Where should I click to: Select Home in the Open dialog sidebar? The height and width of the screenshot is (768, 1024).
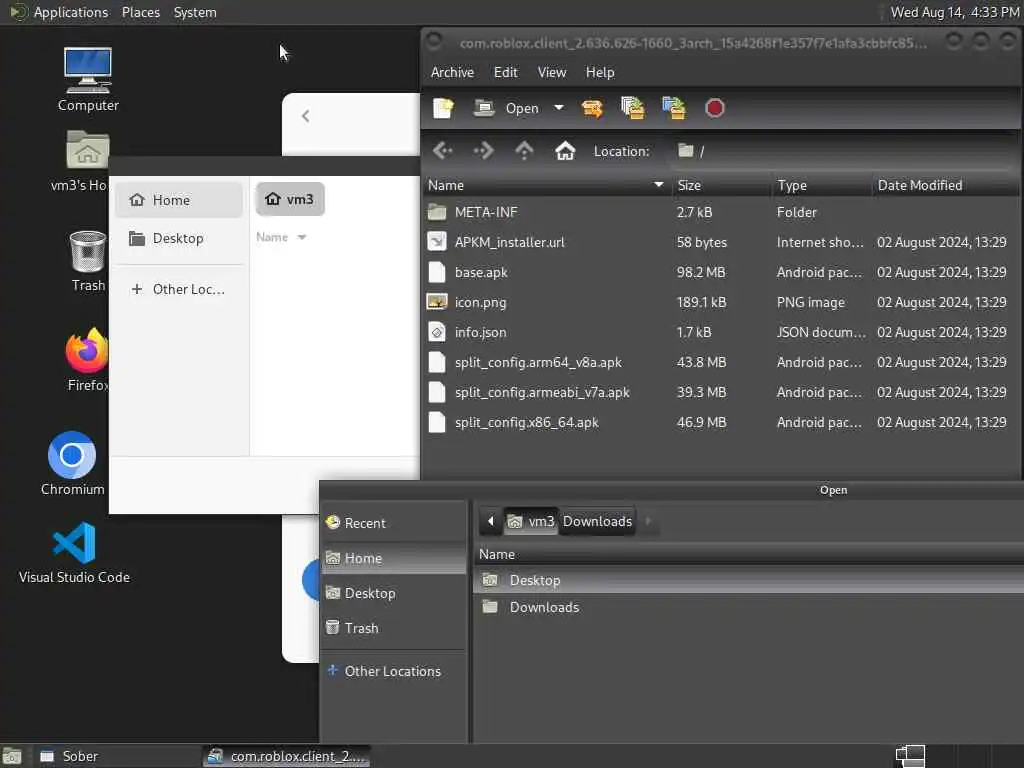394,558
